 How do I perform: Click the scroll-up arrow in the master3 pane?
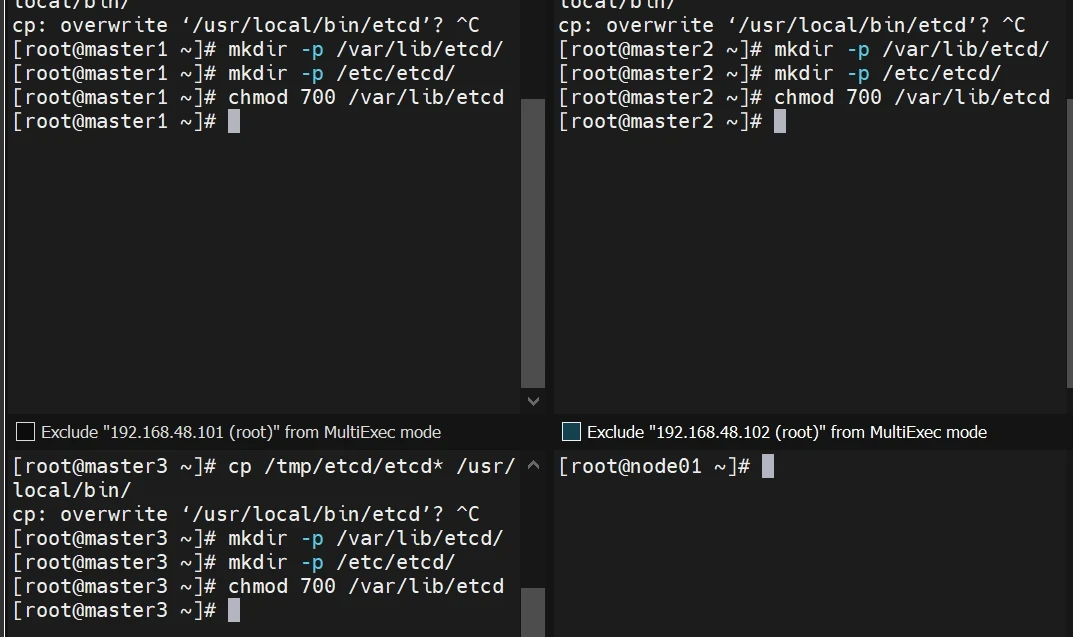pos(533,465)
